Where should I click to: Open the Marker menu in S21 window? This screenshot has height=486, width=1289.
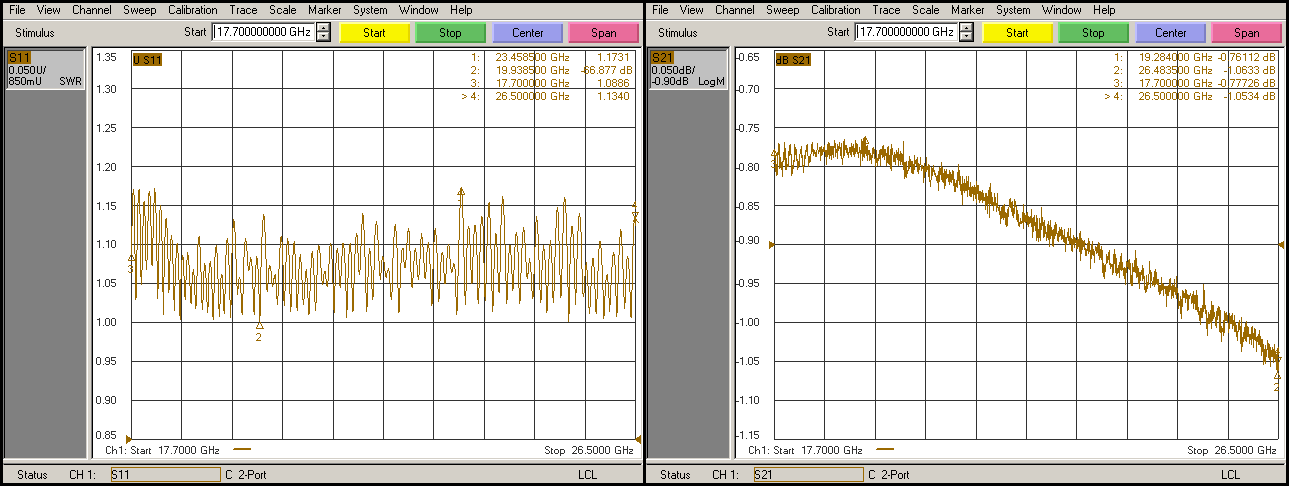[x=967, y=10]
